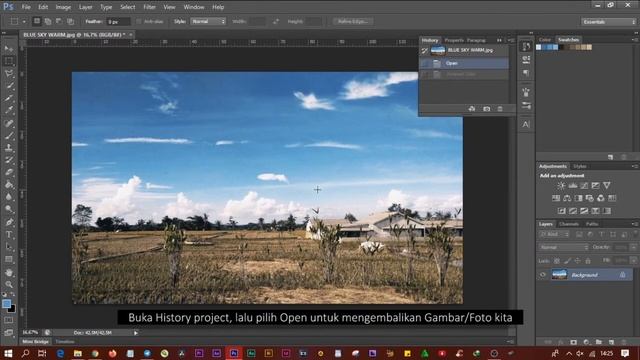Open the Image menu
This screenshot has width=640, height=360.
tap(63, 7)
